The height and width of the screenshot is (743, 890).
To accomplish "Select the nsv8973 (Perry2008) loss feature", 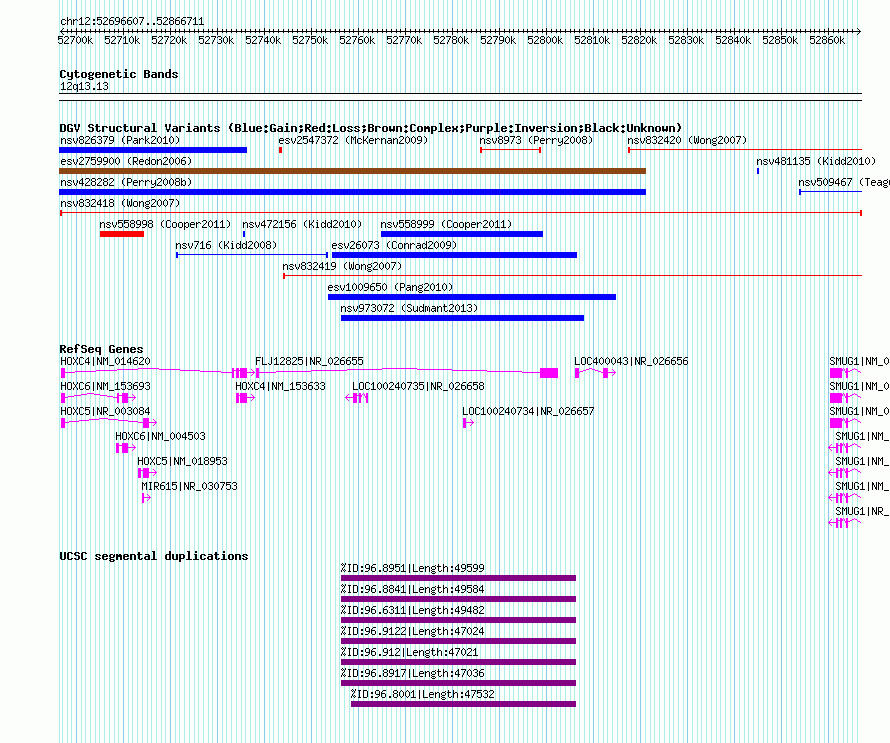I will (510, 150).
